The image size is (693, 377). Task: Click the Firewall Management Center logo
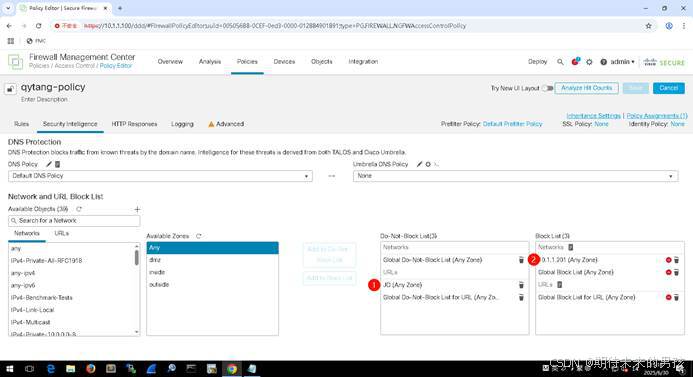point(15,61)
